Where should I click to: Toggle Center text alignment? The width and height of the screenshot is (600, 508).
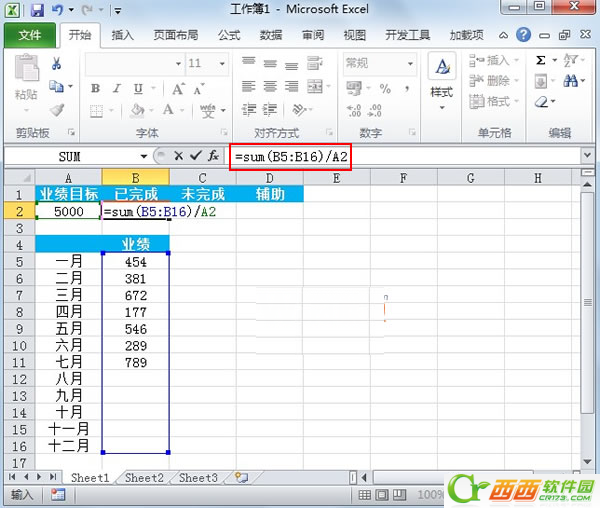point(270,86)
